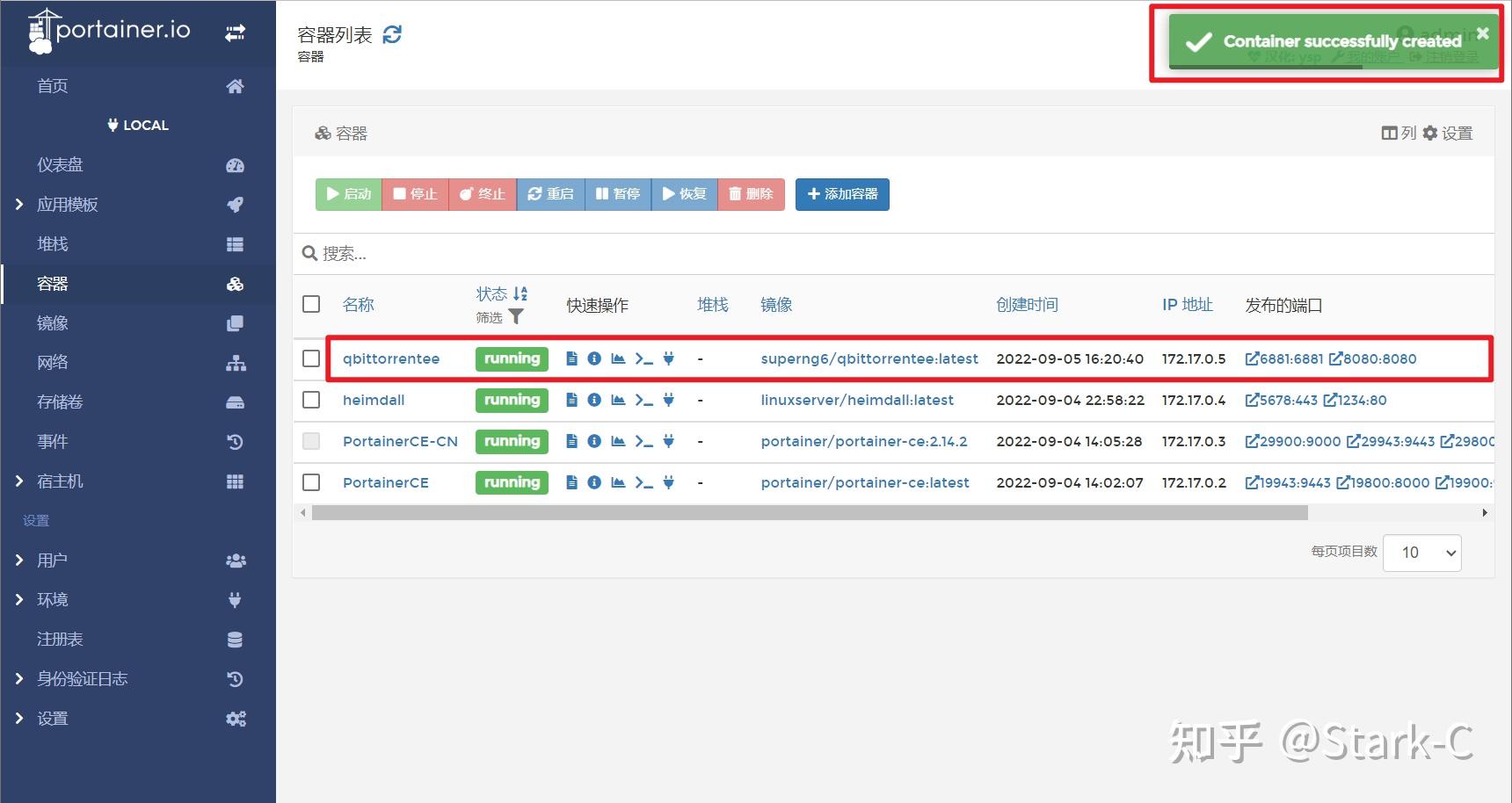Expand the 宿主机 sidebar section

(x=61, y=481)
